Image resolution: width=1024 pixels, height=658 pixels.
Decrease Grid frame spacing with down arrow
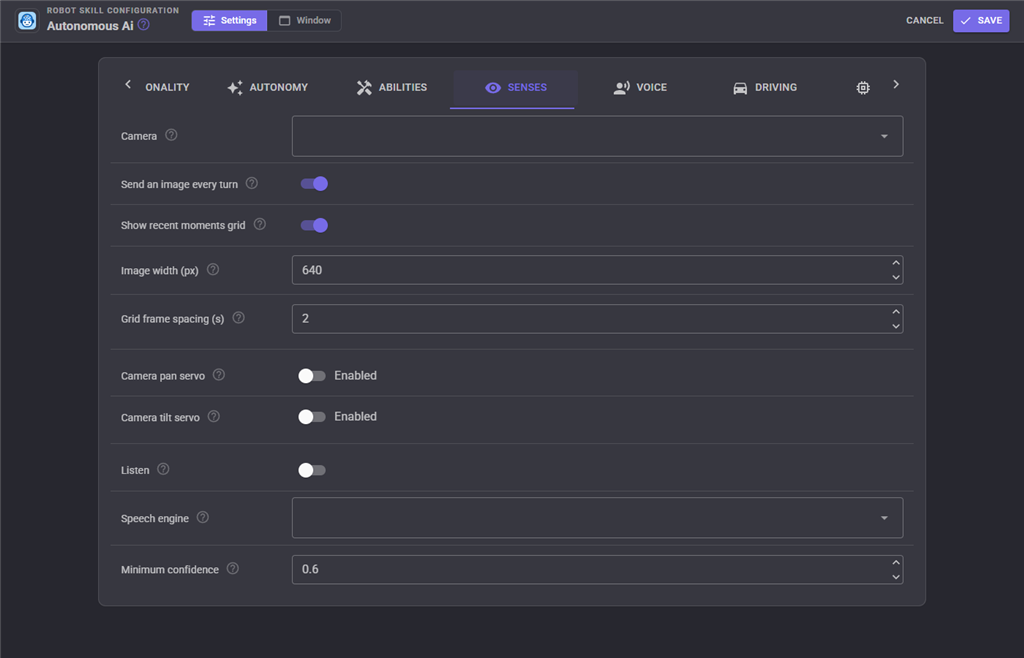[x=895, y=326]
